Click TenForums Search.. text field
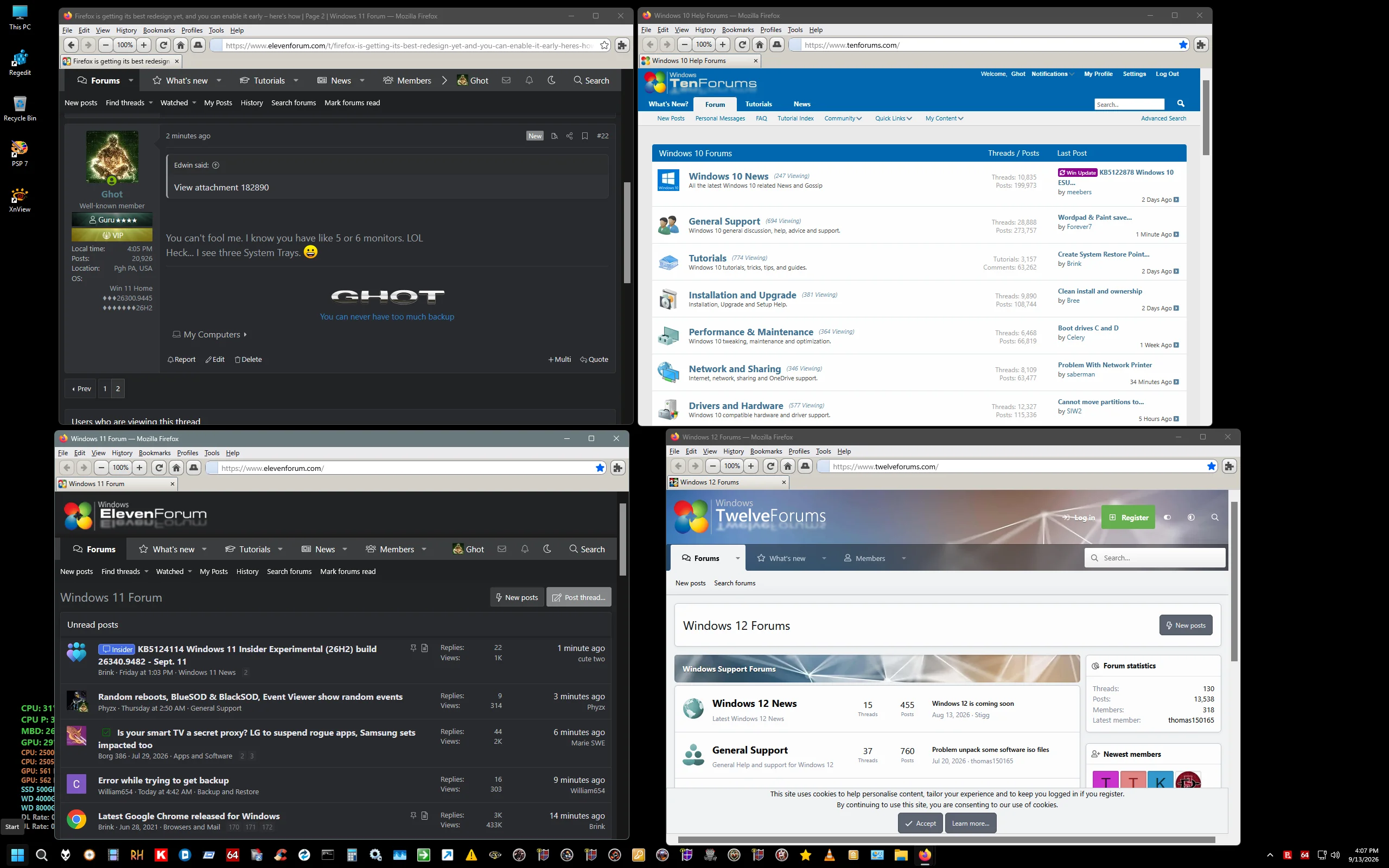Image resolution: width=1389 pixels, height=868 pixels. [1129, 104]
